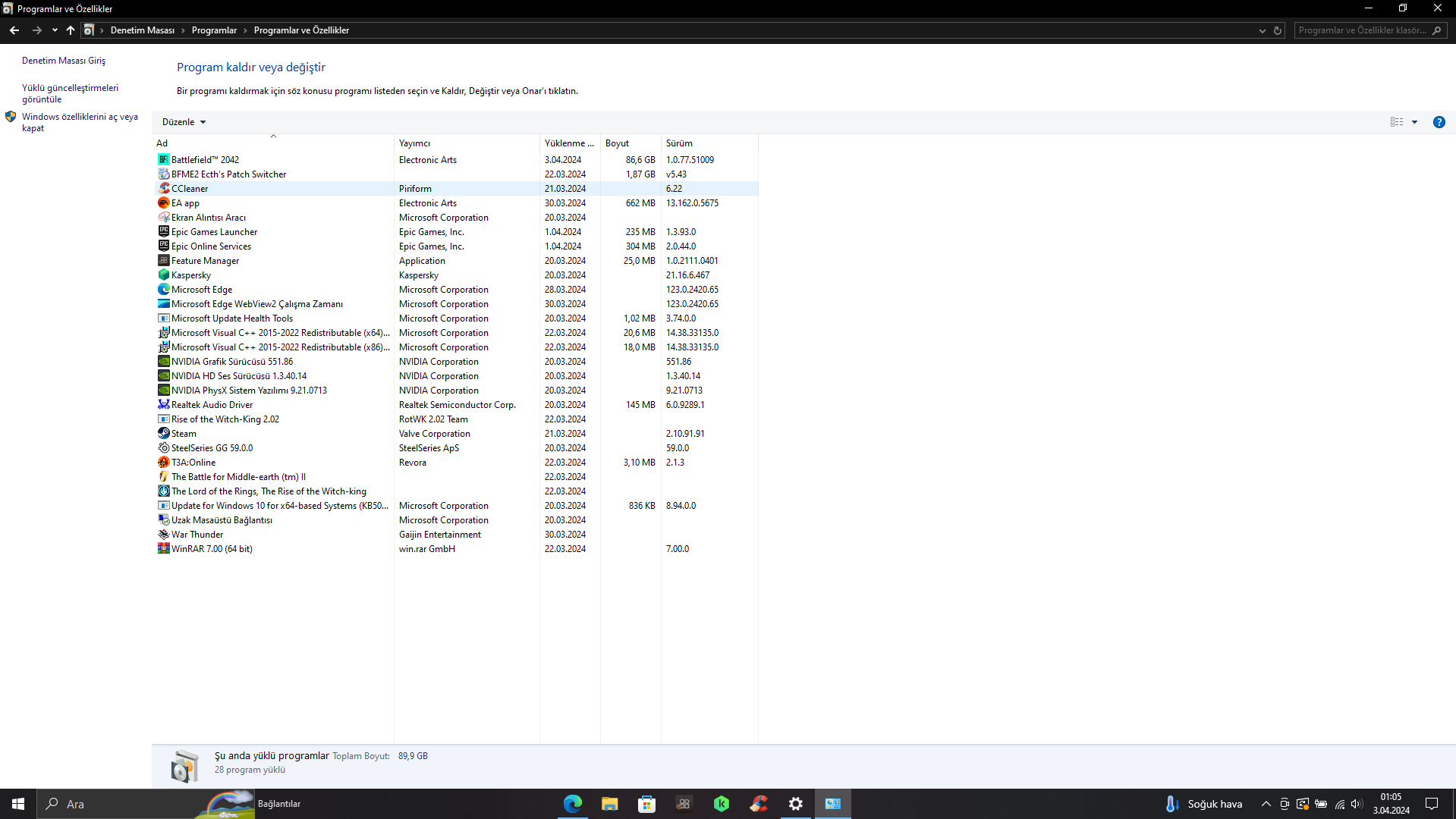Click the view layout icon
The image size is (1456, 819).
coord(1397,122)
